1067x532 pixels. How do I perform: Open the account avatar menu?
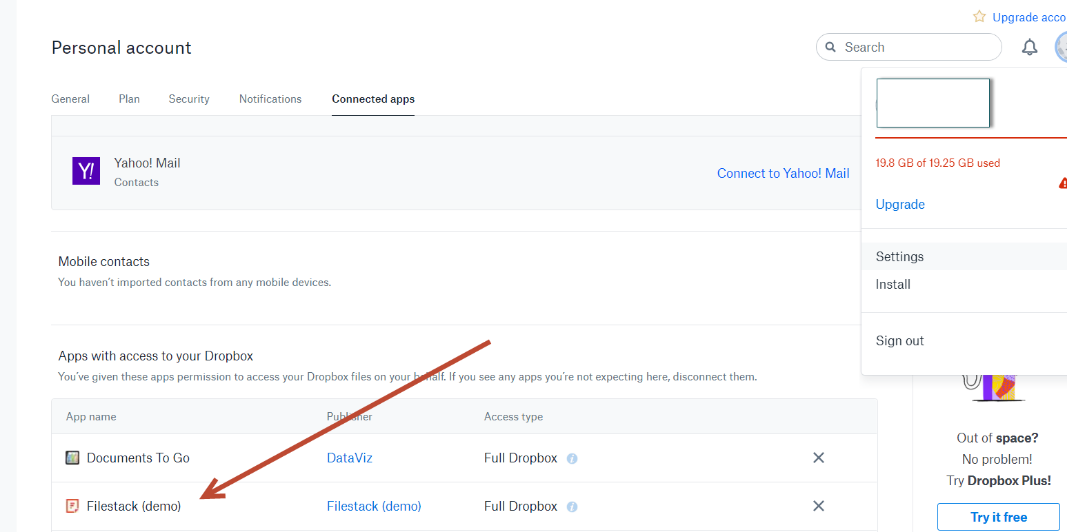coord(1061,47)
